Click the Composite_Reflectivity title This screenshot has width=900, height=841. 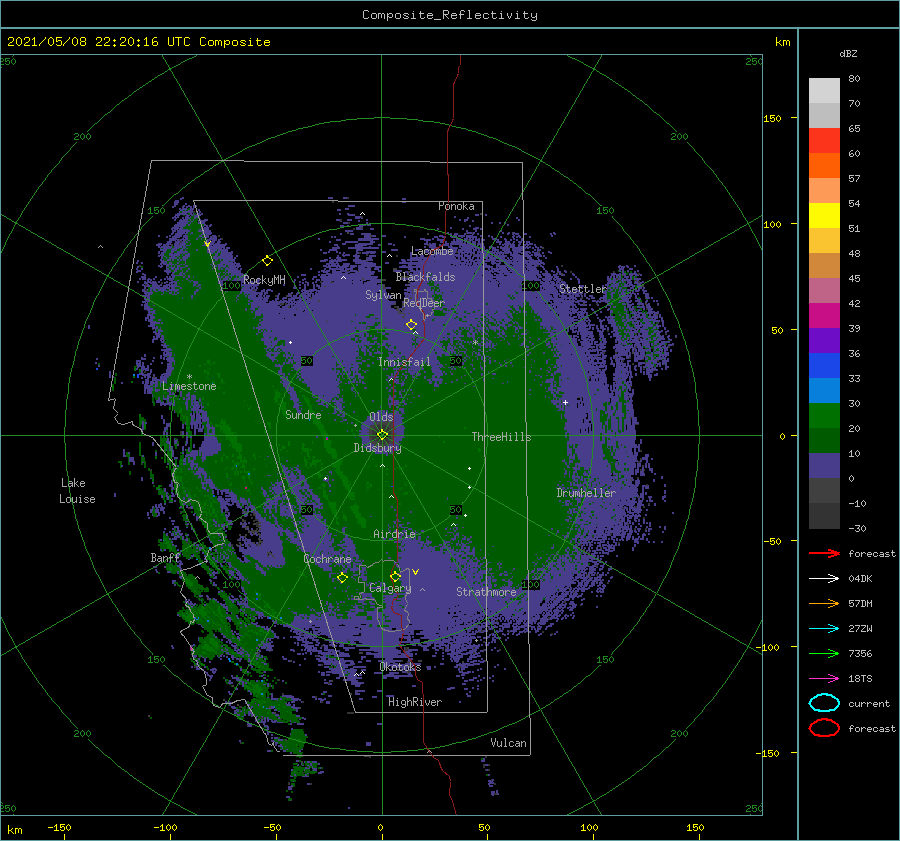point(450,15)
